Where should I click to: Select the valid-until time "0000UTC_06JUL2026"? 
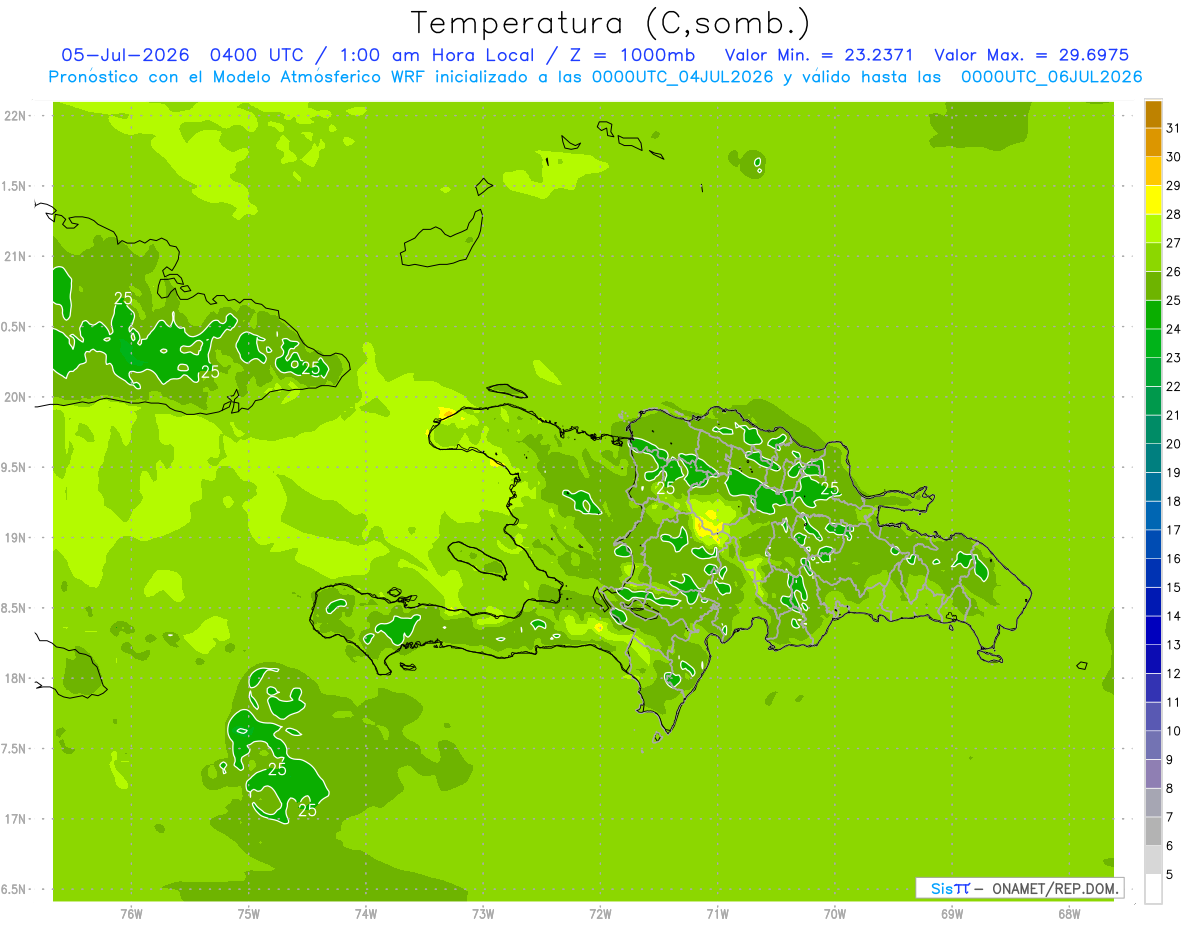click(1051, 77)
